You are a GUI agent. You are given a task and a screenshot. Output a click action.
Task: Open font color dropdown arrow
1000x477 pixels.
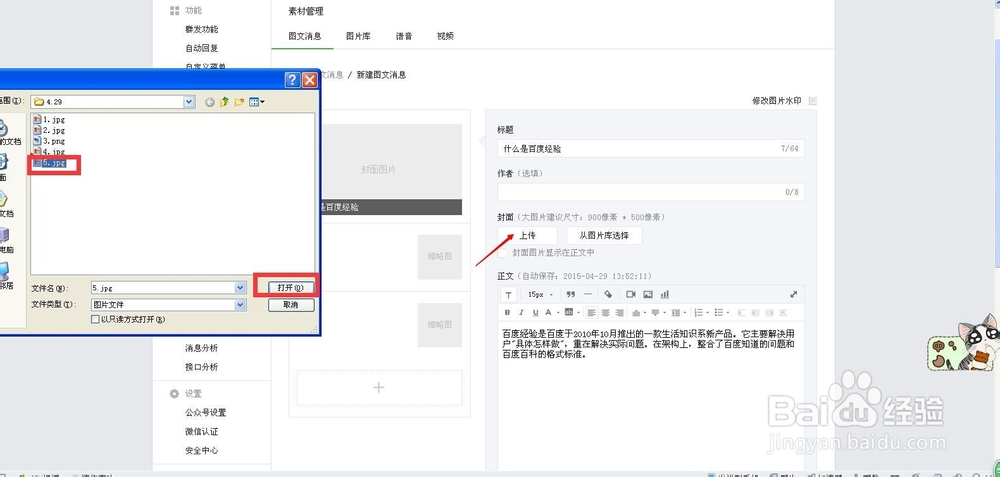coord(558,312)
